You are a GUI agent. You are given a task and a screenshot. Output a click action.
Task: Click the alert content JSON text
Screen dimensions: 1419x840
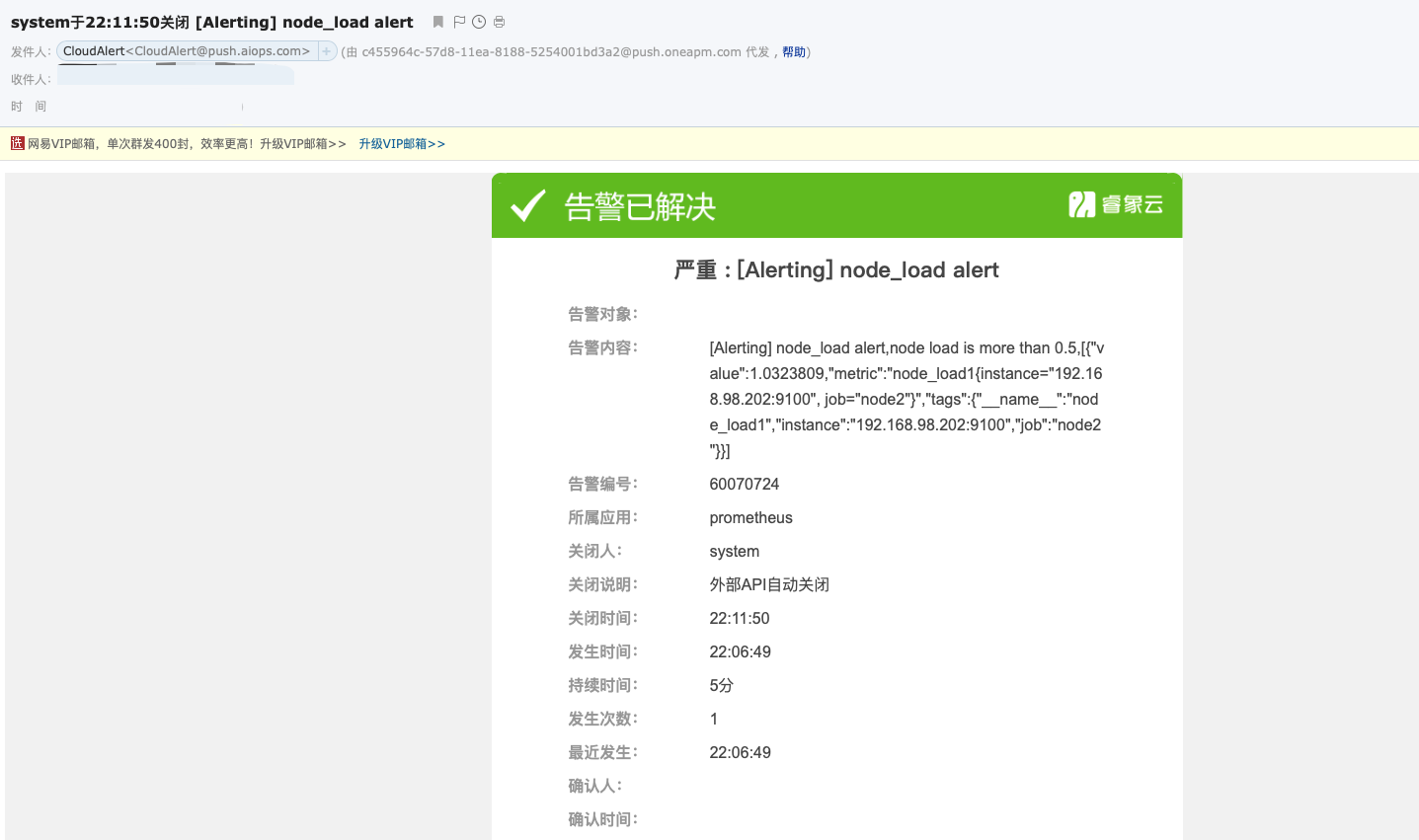pyautogui.click(x=906, y=399)
